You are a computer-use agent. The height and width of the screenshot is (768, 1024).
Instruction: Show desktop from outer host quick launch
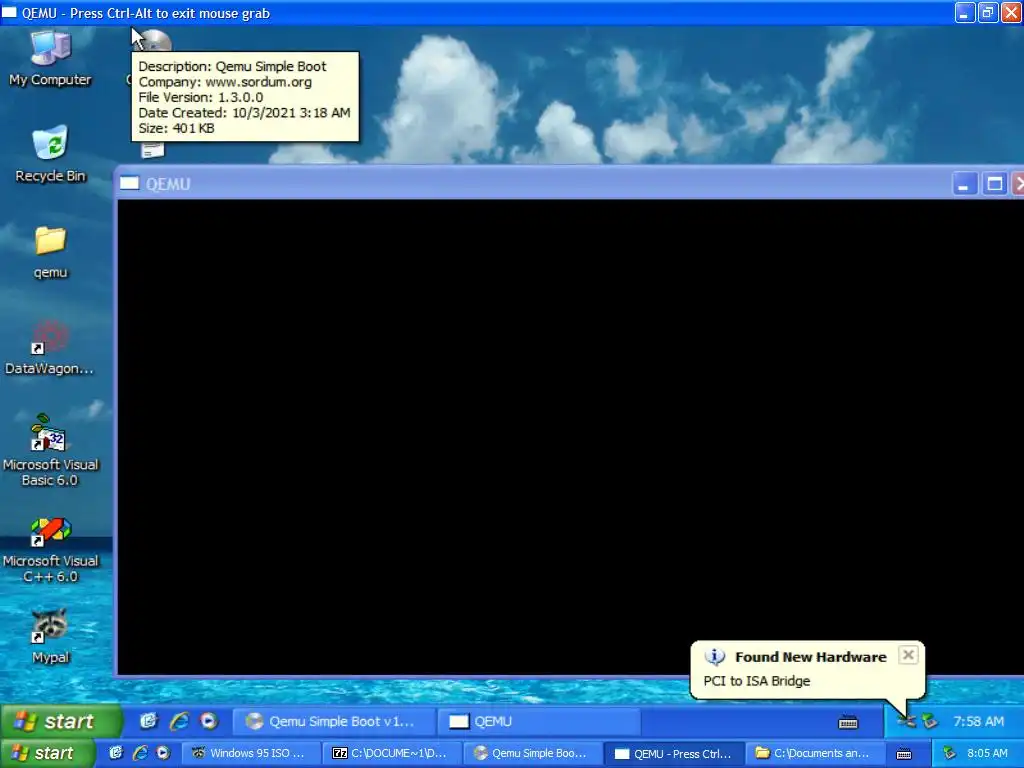(x=116, y=753)
